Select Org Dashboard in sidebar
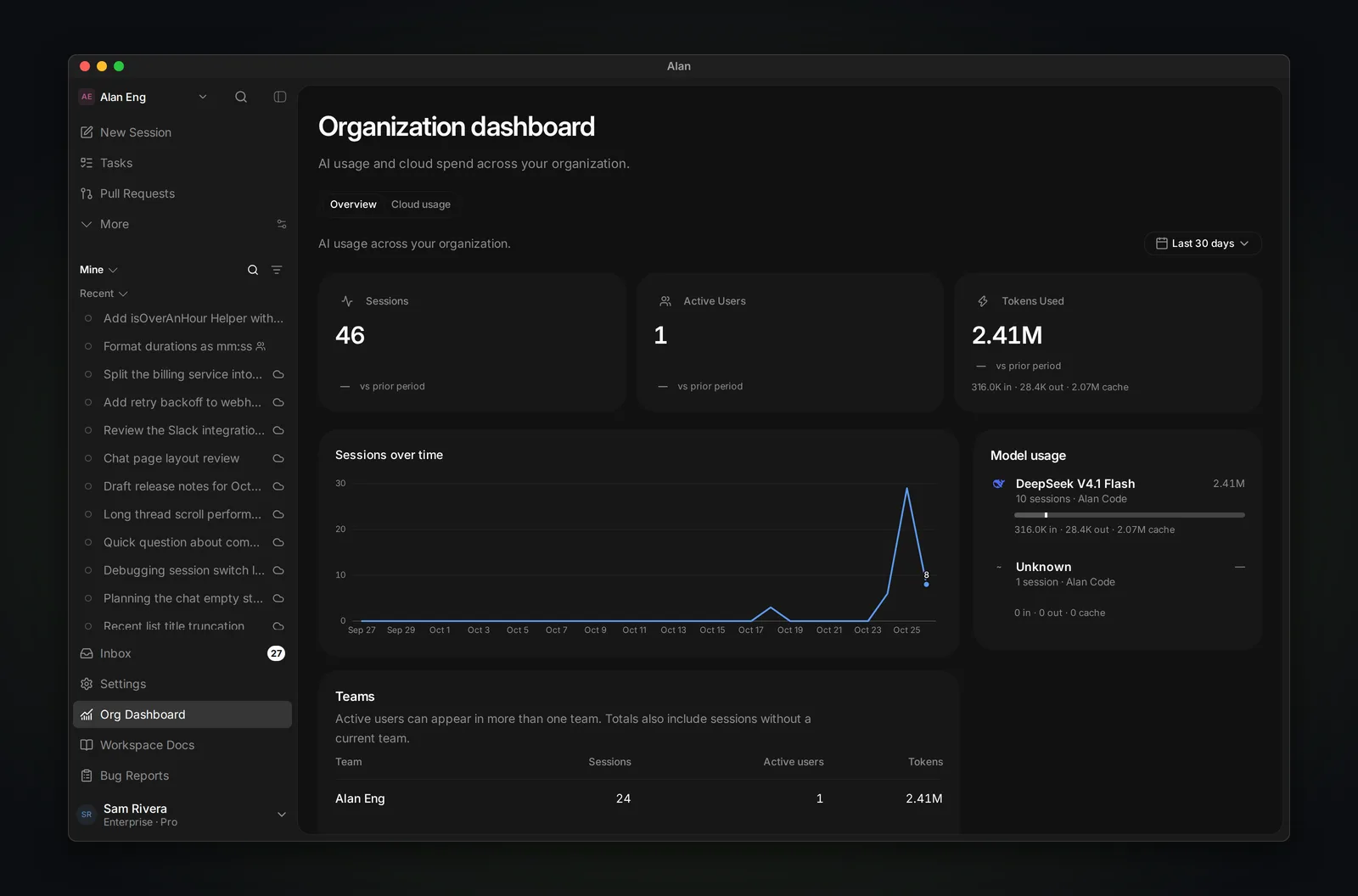 [182, 714]
